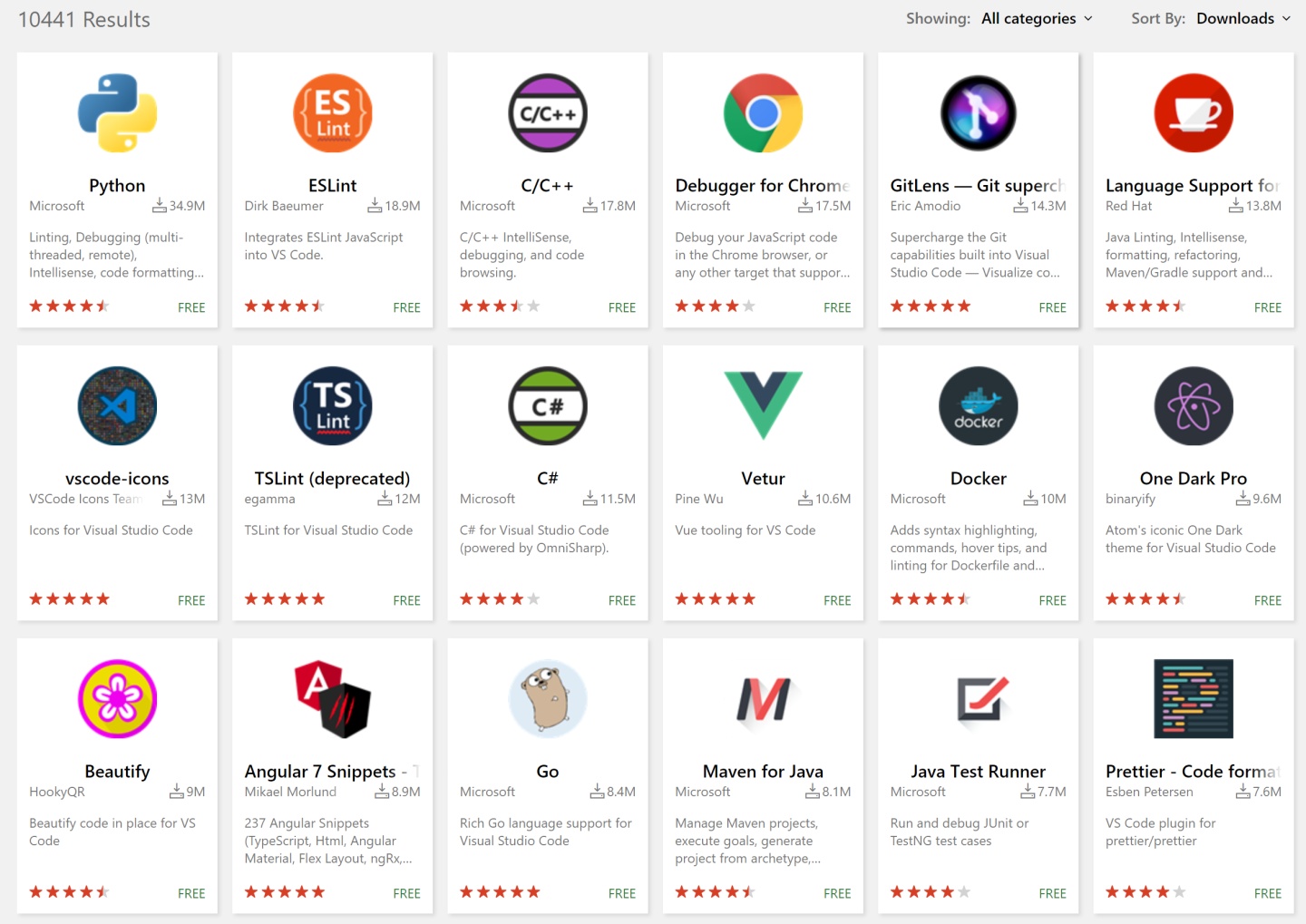Click the Docker whale icon
This screenshot has height=924, width=1306.
click(x=978, y=406)
